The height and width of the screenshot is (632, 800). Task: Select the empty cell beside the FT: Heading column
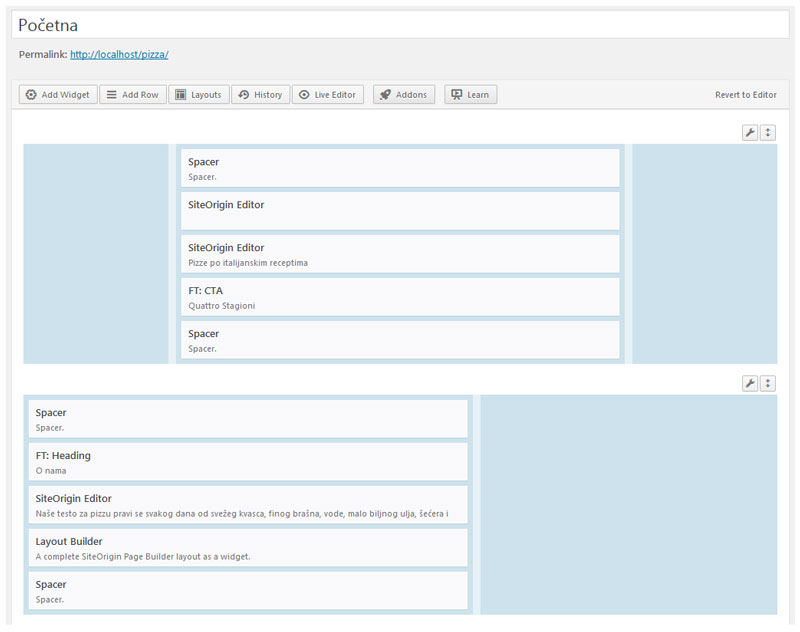click(x=629, y=504)
